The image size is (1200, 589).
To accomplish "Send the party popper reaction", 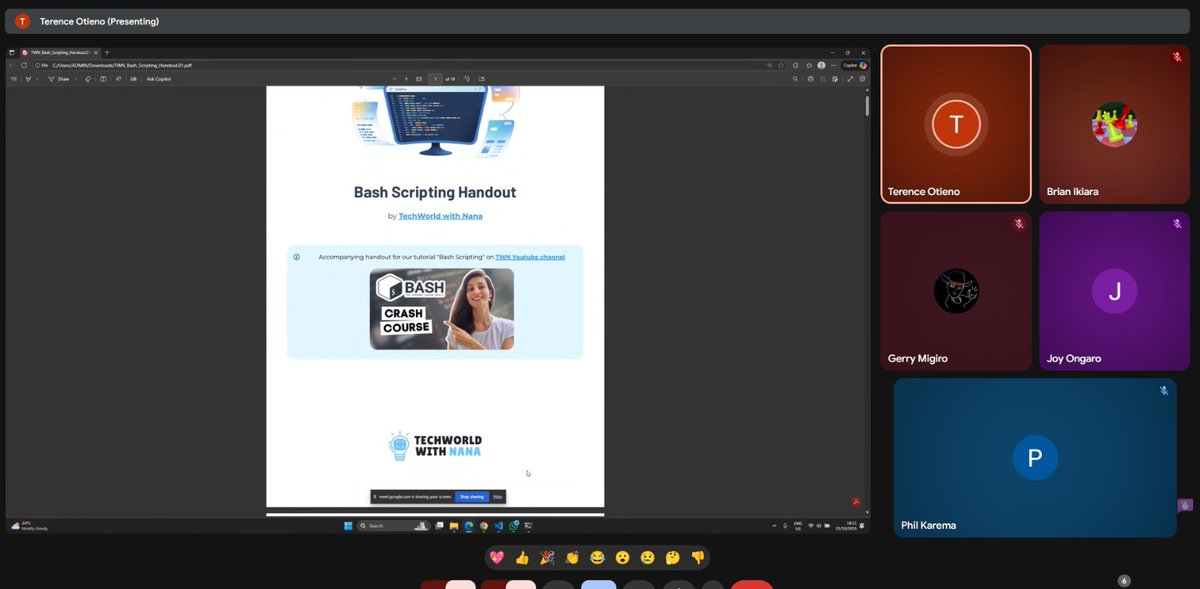I will pyautogui.click(x=547, y=558).
